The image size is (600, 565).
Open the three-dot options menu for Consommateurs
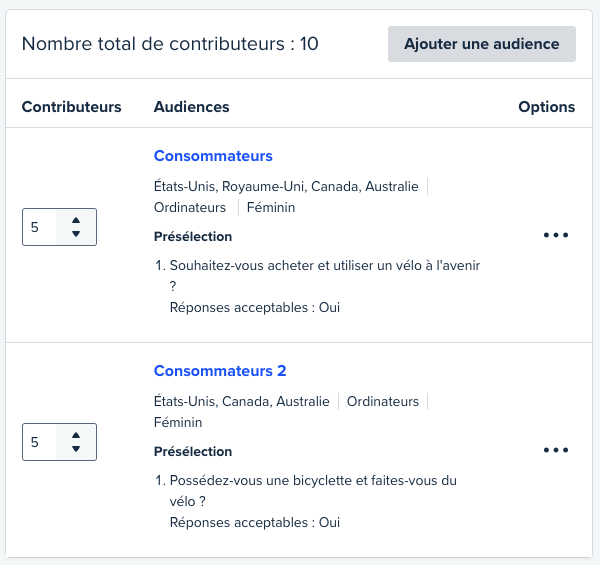(555, 235)
